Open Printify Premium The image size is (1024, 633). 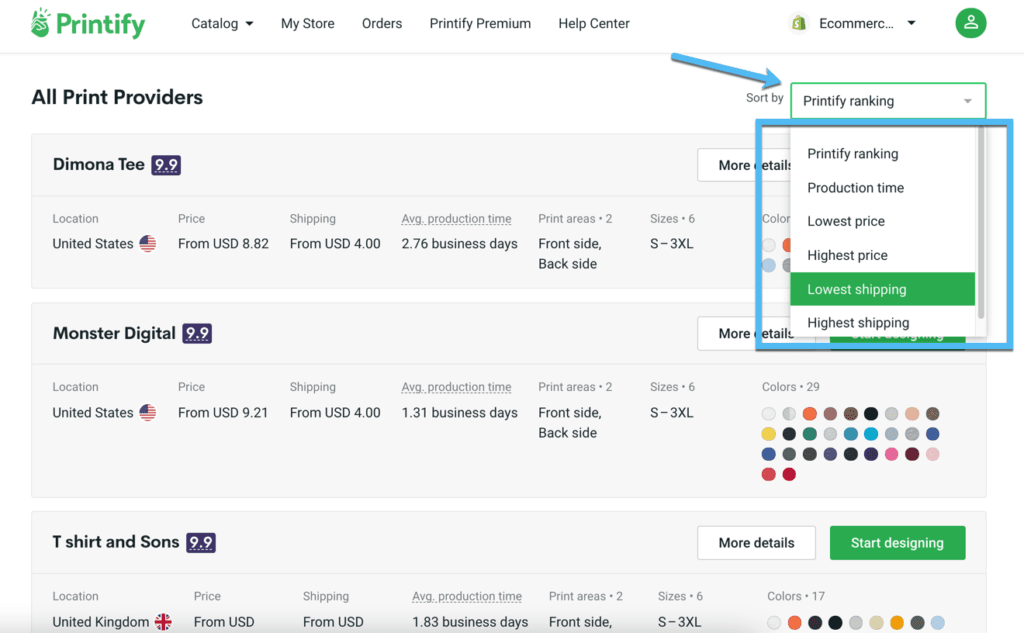[x=480, y=24]
